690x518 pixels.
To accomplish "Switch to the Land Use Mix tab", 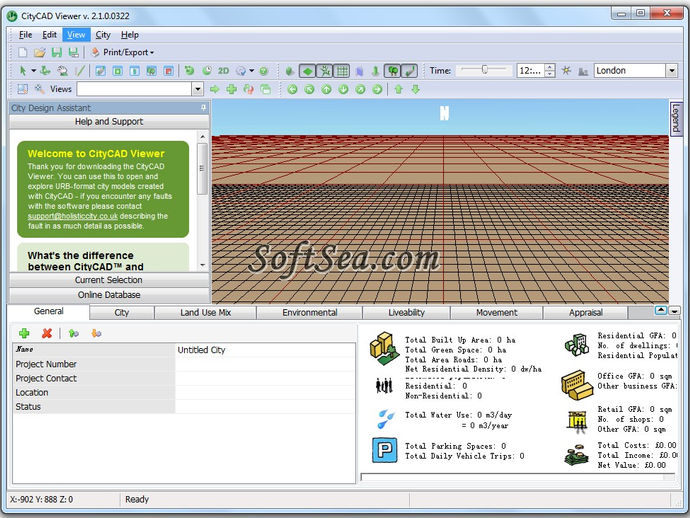I will tap(205, 312).
